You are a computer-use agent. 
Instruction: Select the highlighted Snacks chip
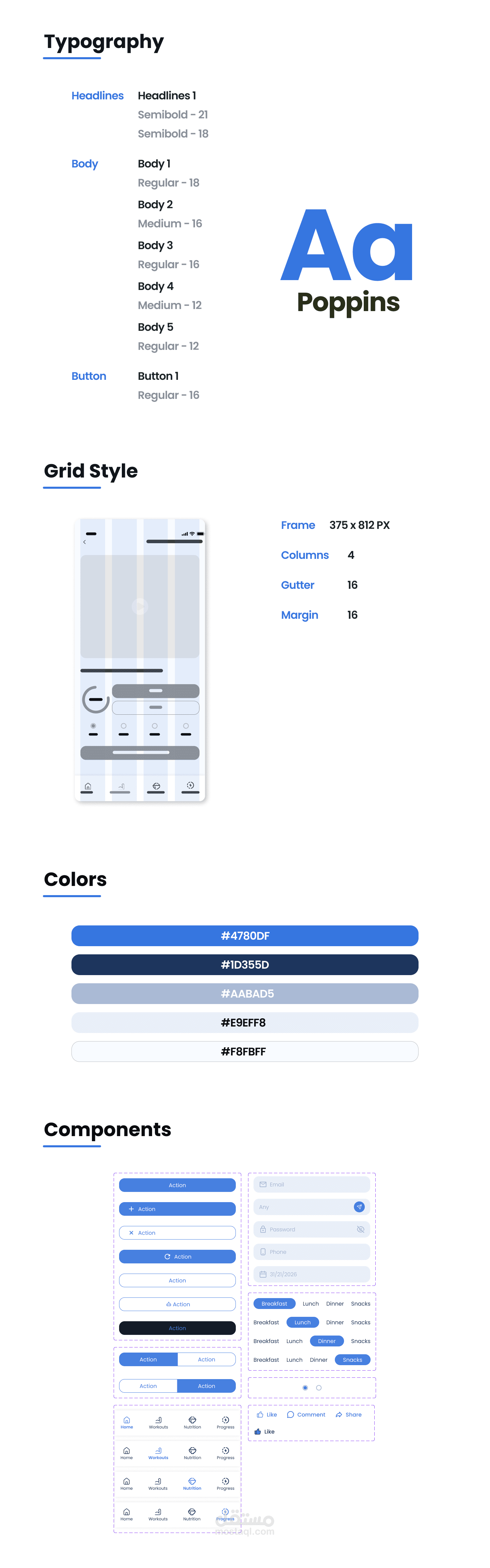pyautogui.click(x=353, y=1359)
